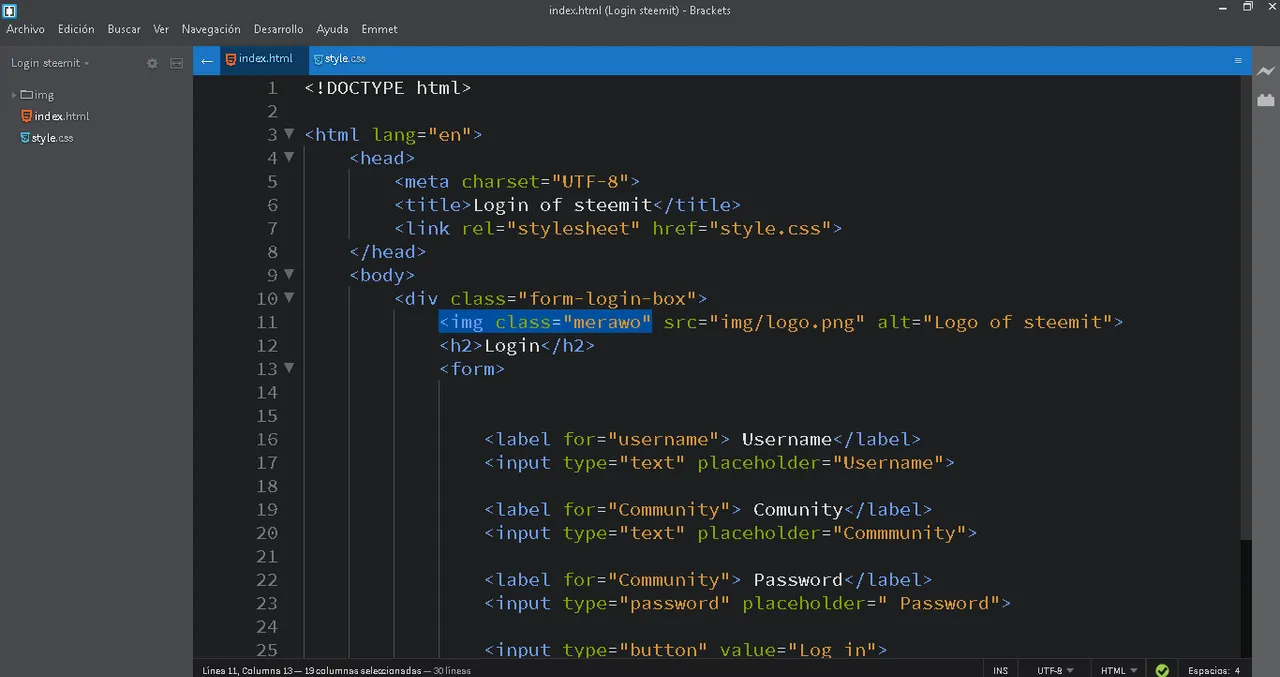Screen dimensions: 1280x677
Task: Expand the img folder arrow
Action: (x=14, y=95)
